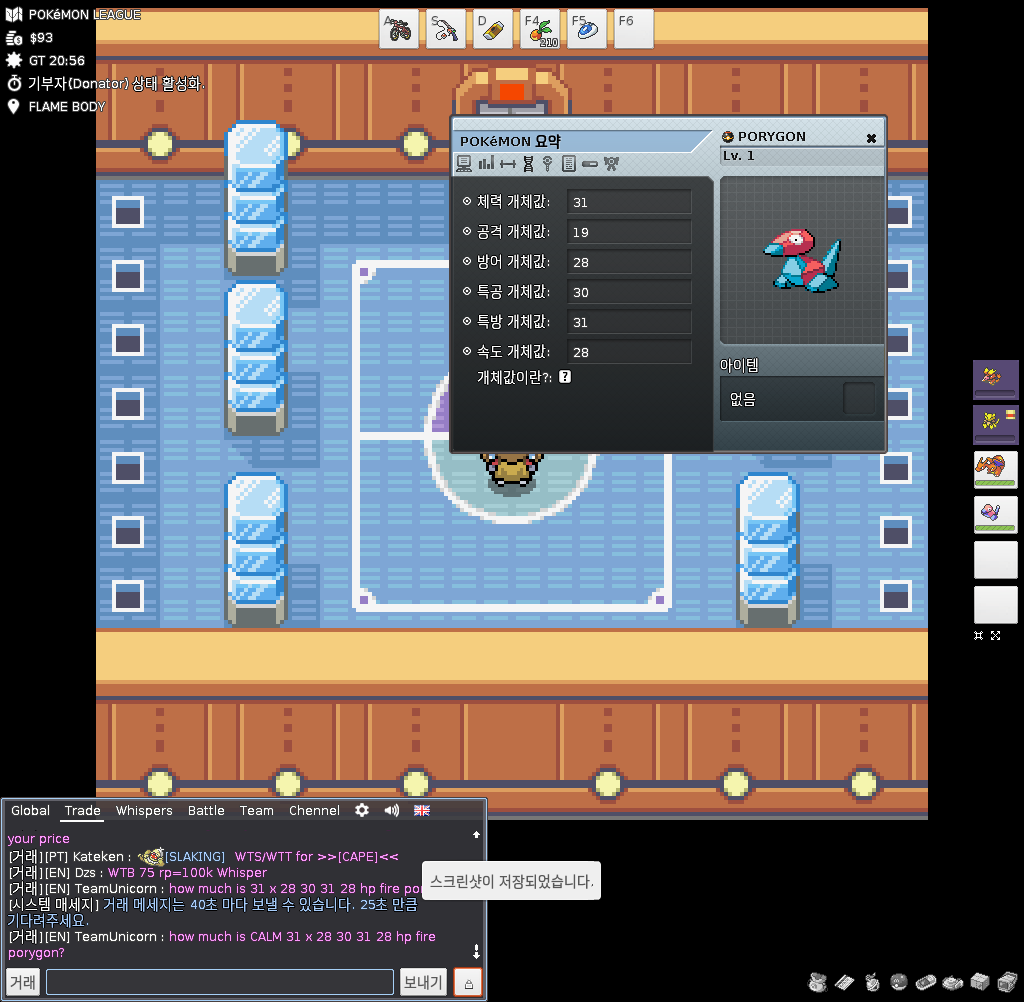Toggle chat sound speaker icon
Viewport: 1024px width, 1002px height.
pyautogui.click(x=392, y=810)
